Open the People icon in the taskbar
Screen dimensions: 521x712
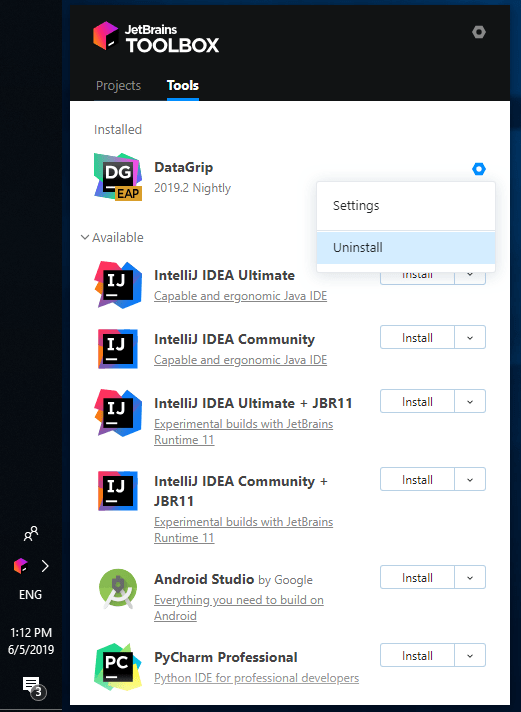click(31, 534)
